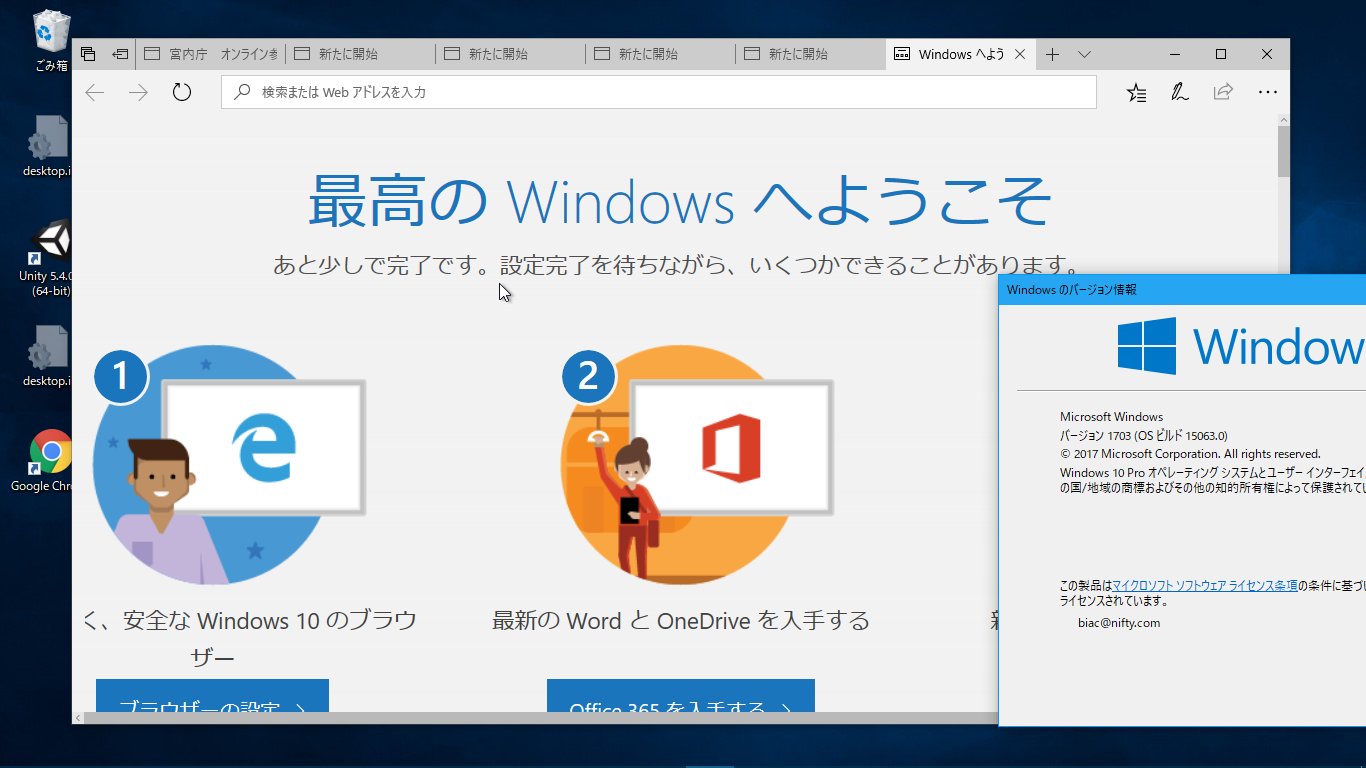This screenshot has height=768, width=1366.
Task: Click the バージョン 1703 (OS ビルド 15063.0) text
Action: pos(1143,435)
